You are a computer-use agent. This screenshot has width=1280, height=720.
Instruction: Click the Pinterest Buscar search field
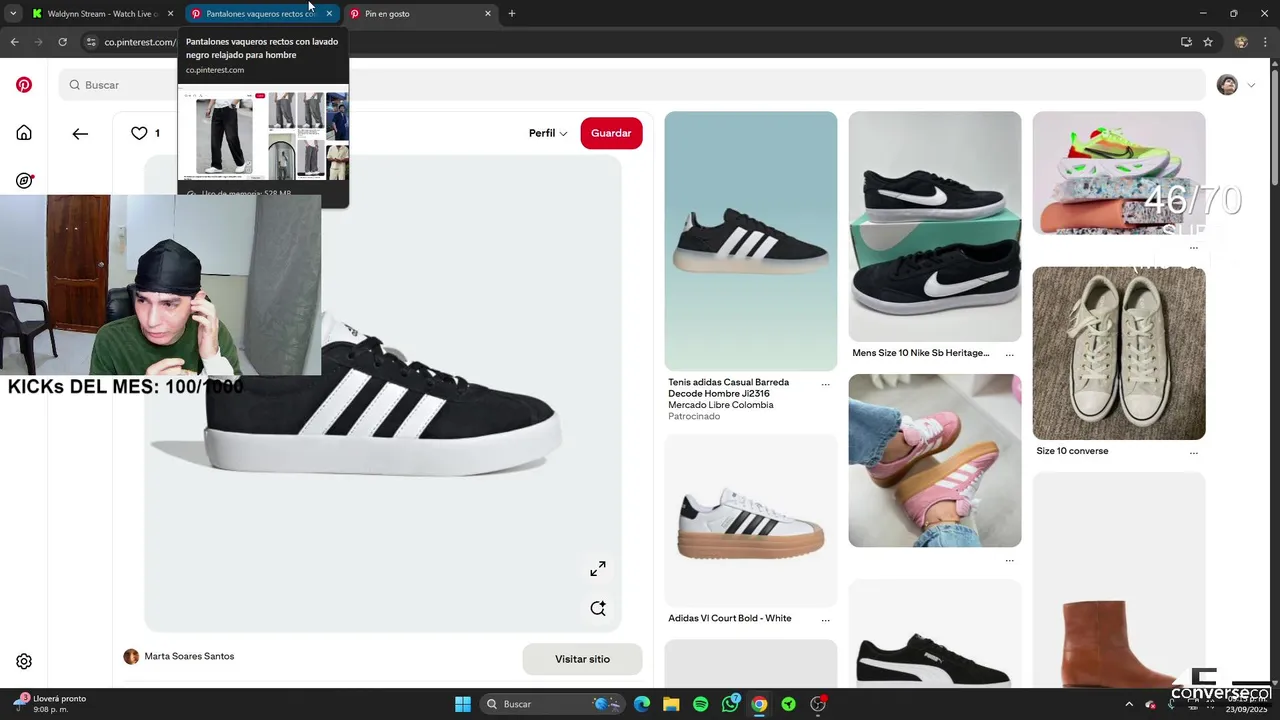pyautogui.click(x=632, y=85)
